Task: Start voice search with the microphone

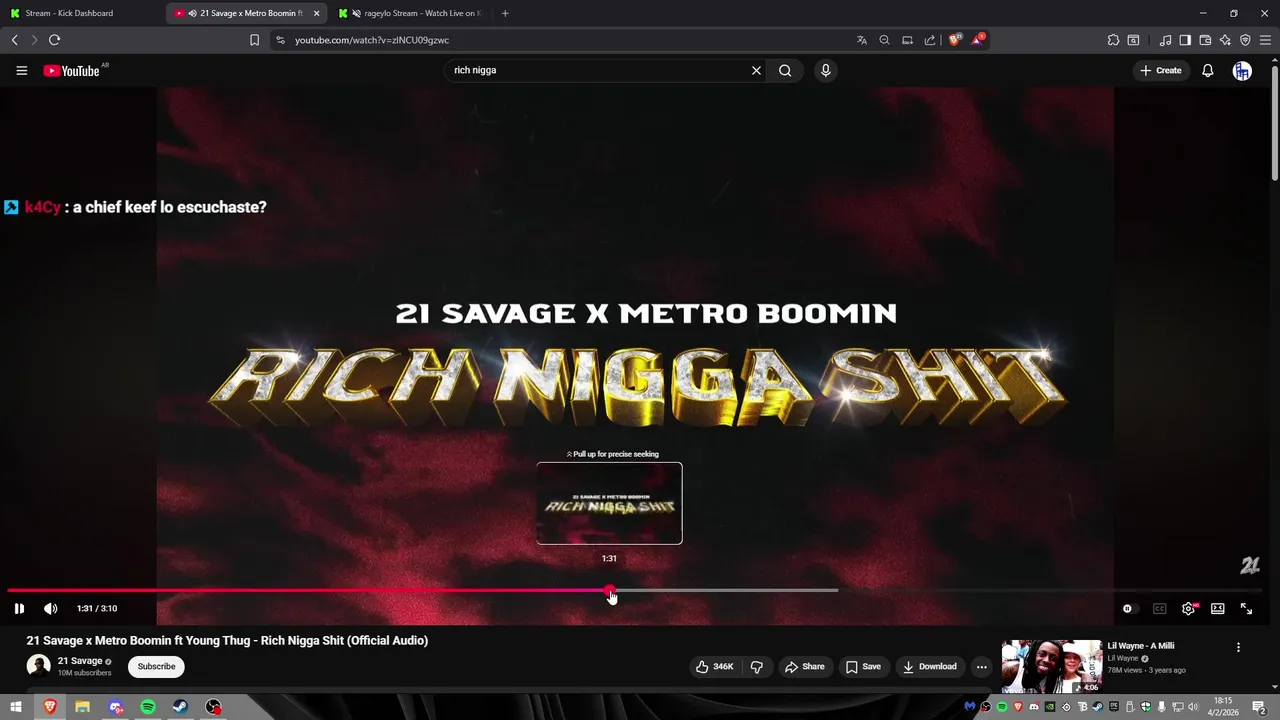Action: (x=825, y=70)
